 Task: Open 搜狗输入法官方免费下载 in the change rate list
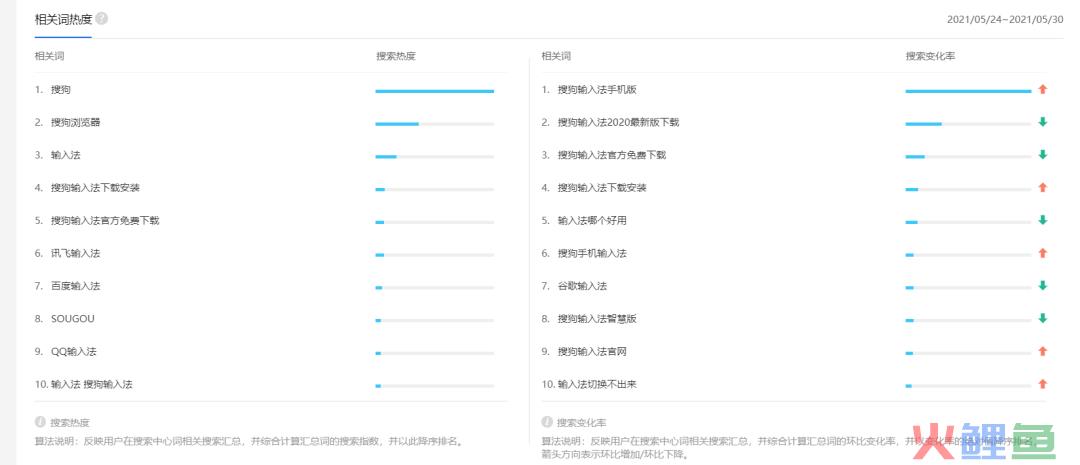coord(612,155)
